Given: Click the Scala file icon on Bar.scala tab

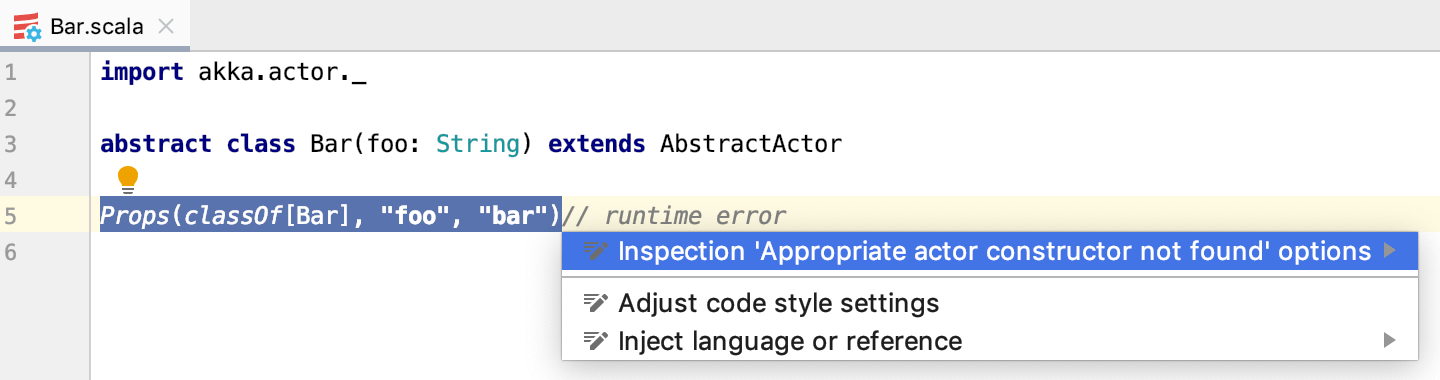Looking at the screenshot, I should coord(28,26).
